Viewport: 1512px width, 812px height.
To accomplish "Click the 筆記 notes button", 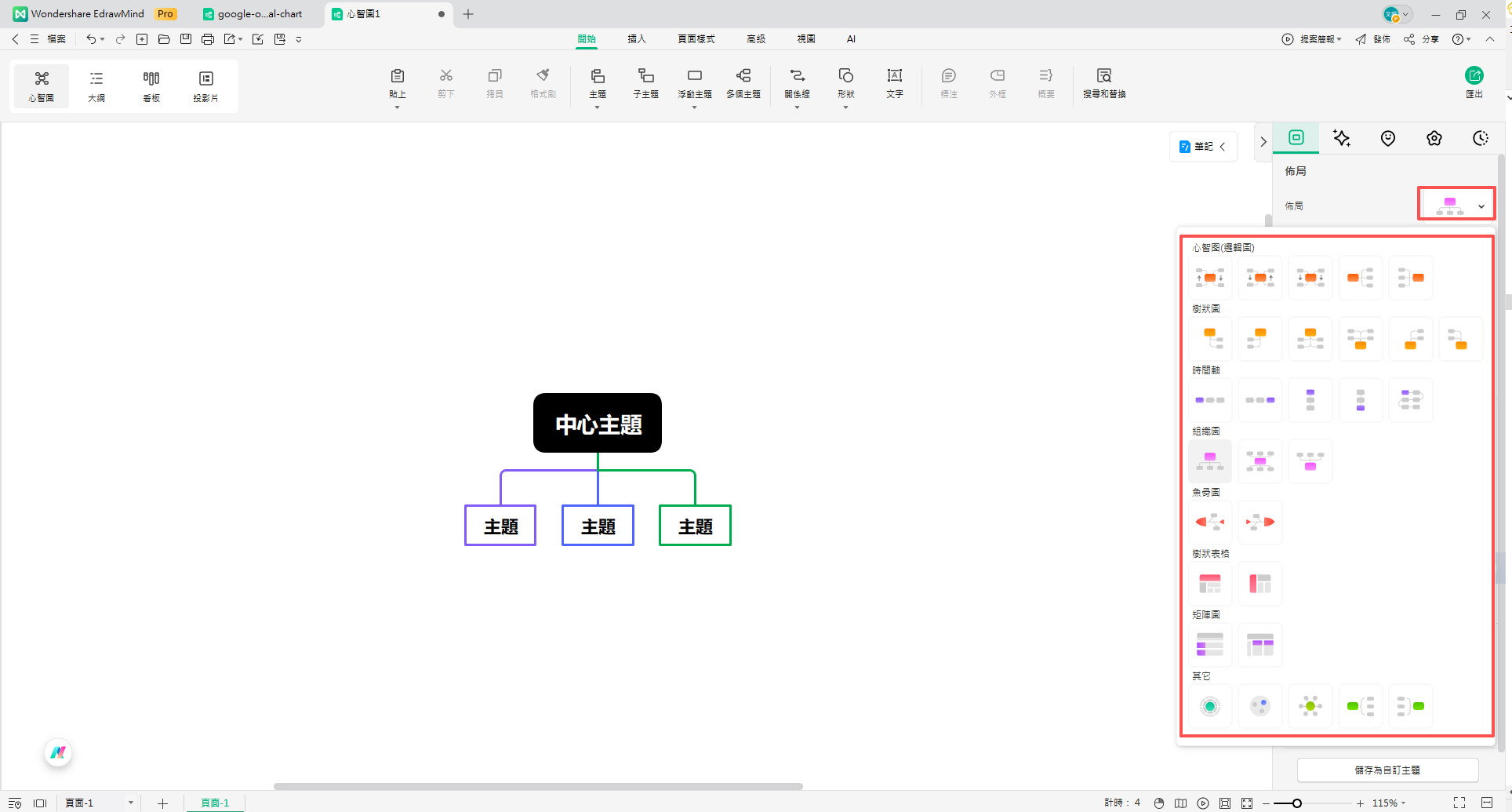I will [1202, 147].
